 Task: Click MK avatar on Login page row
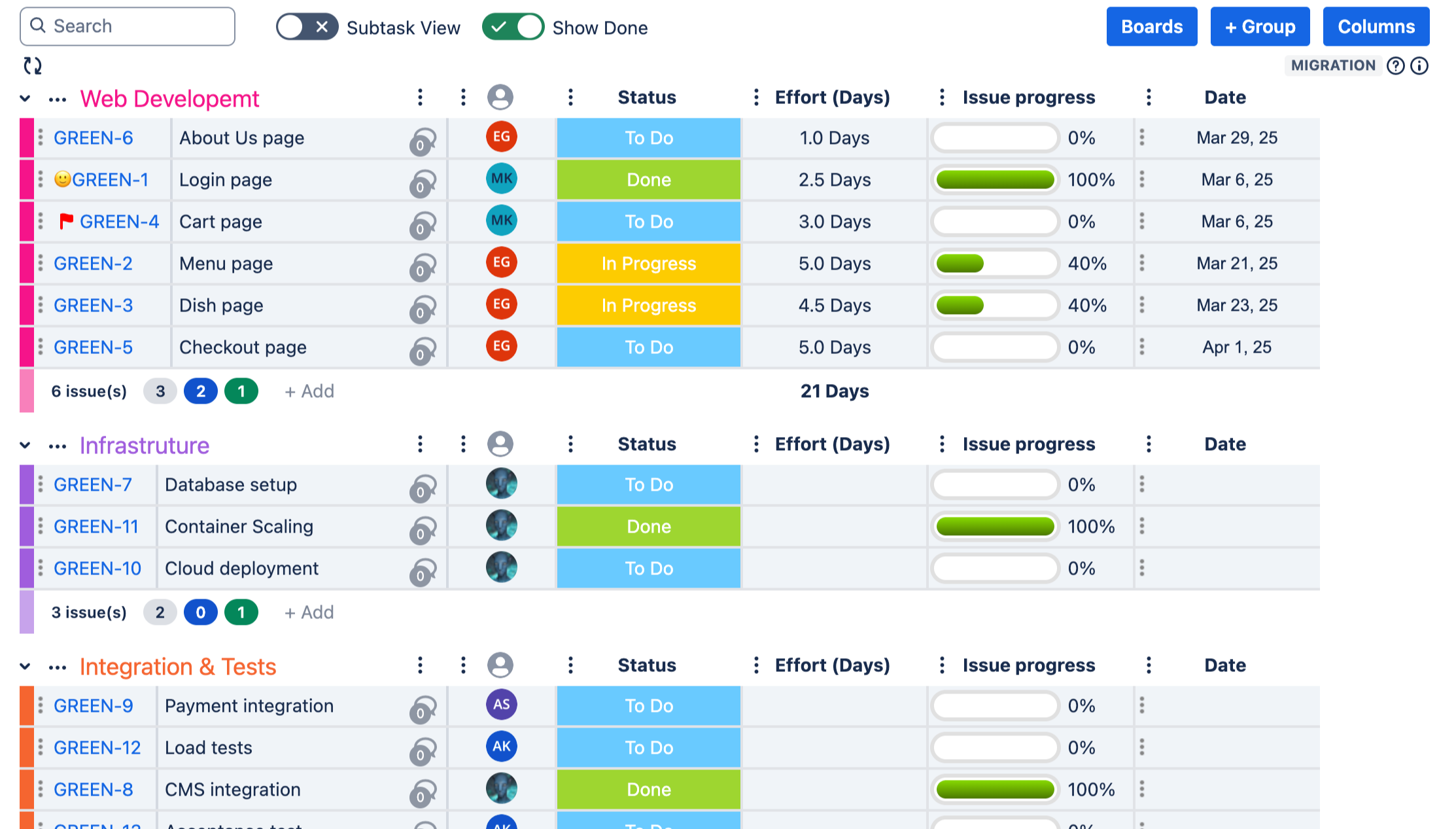click(x=502, y=179)
